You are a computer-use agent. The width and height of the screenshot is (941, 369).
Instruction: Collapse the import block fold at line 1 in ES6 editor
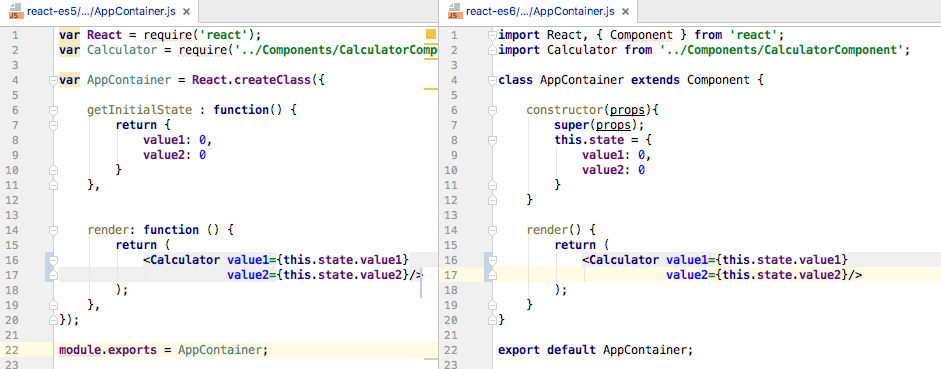coord(493,35)
